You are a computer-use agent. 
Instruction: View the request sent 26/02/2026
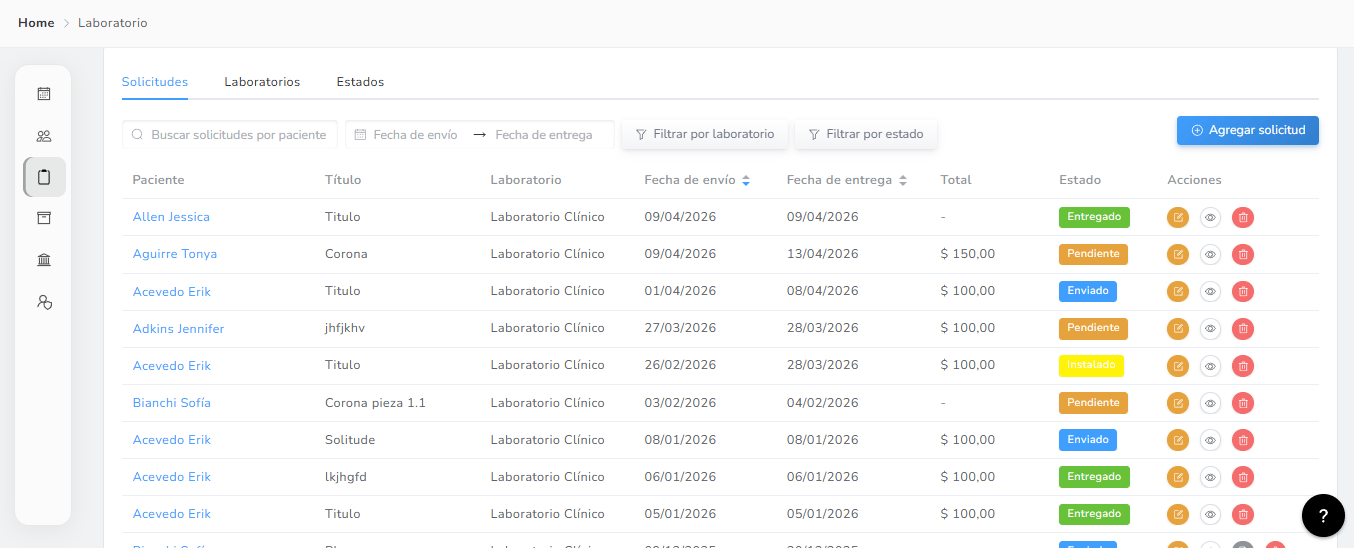[1210, 366]
